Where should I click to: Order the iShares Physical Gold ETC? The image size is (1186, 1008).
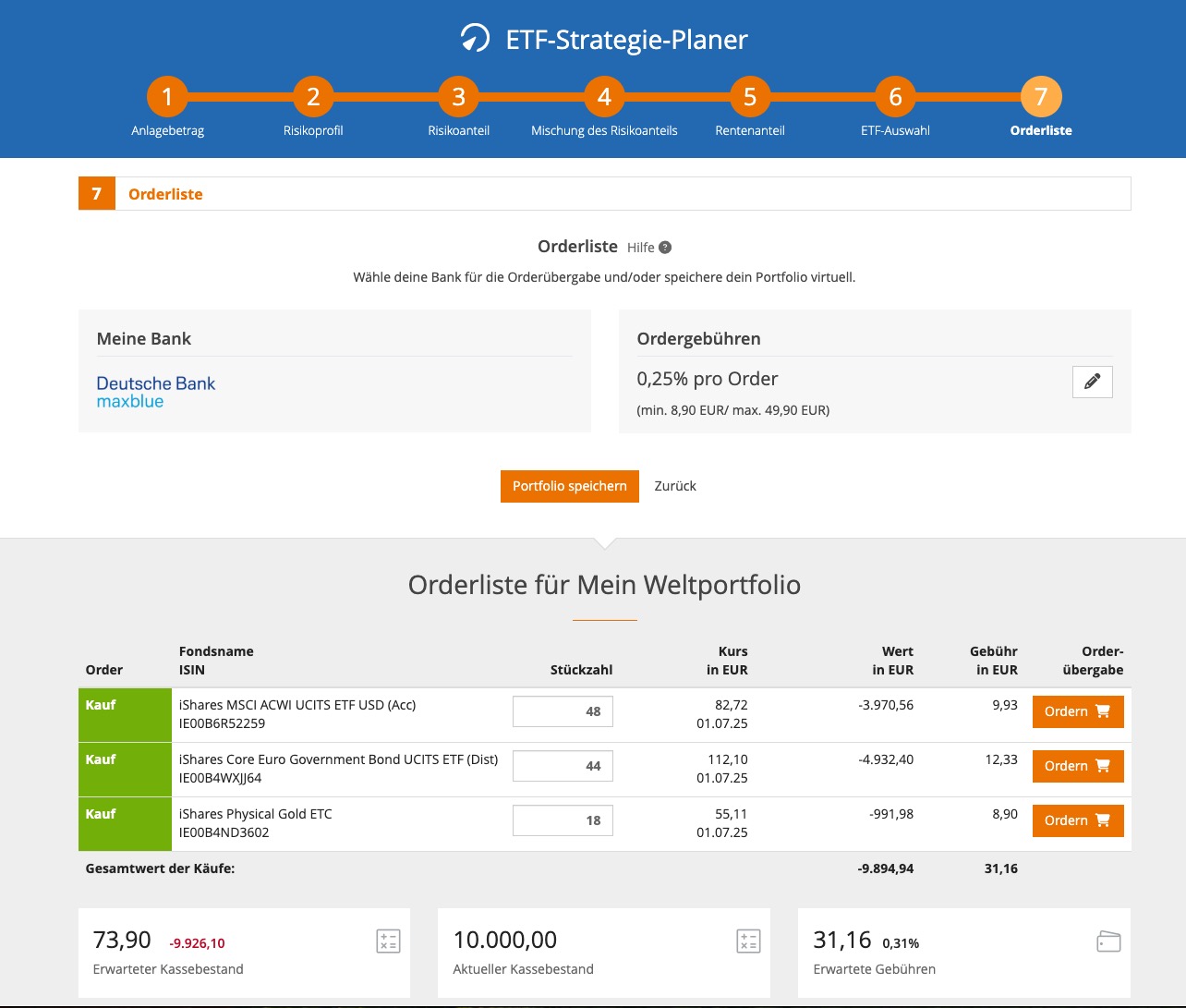point(1077,820)
